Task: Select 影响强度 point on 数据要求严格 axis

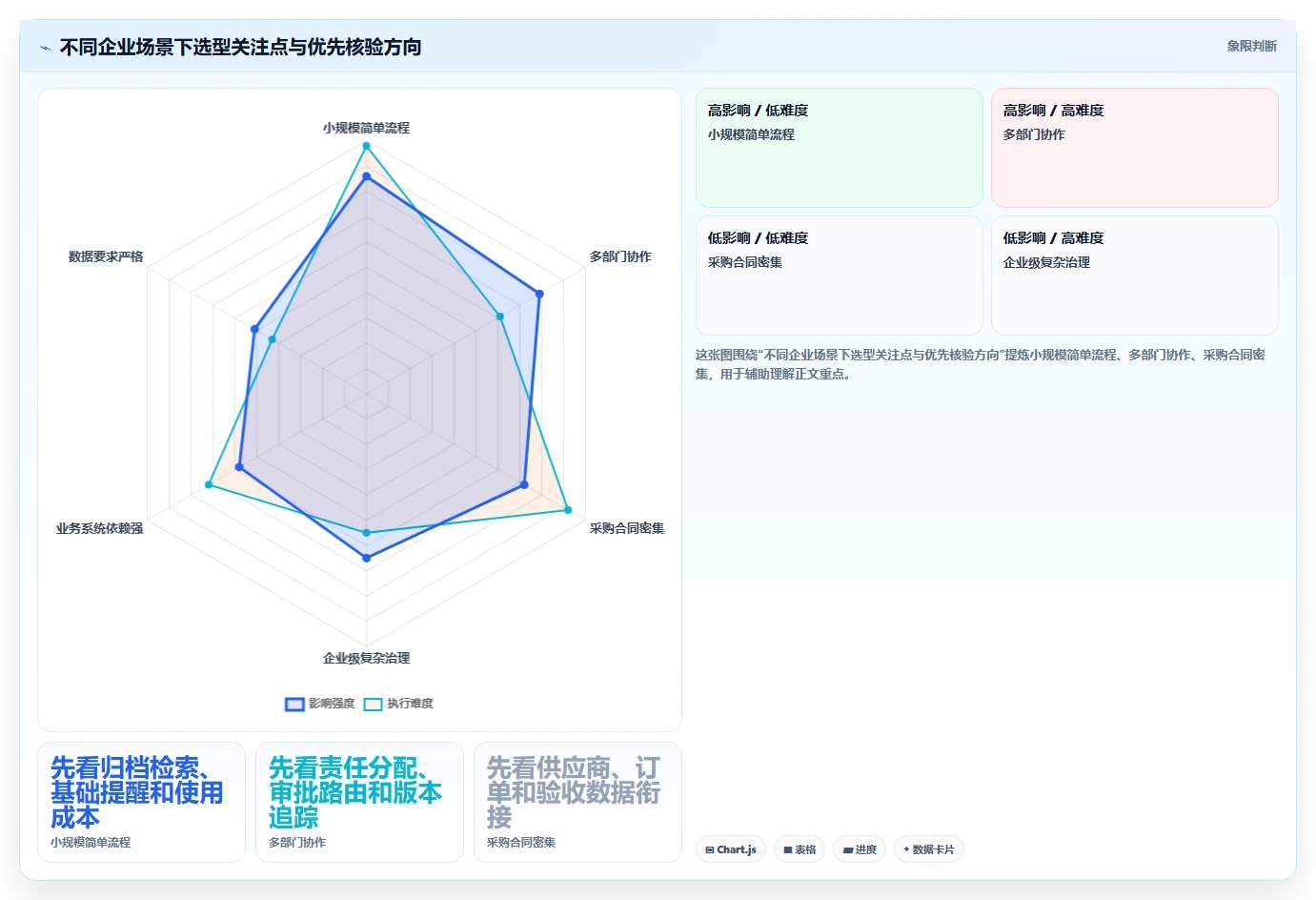Action: [254, 329]
